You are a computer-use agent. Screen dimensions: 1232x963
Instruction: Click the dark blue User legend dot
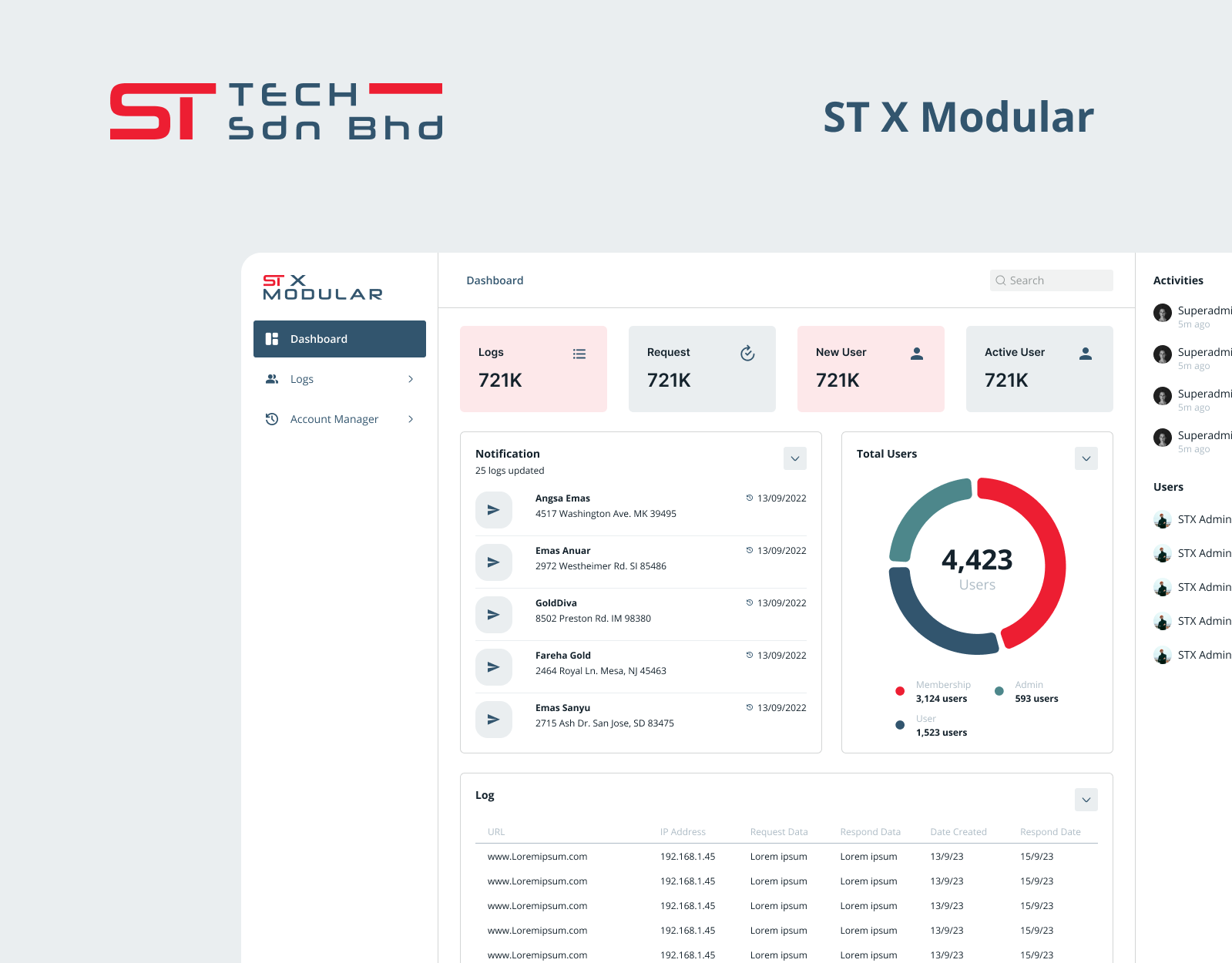click(900, 725)
